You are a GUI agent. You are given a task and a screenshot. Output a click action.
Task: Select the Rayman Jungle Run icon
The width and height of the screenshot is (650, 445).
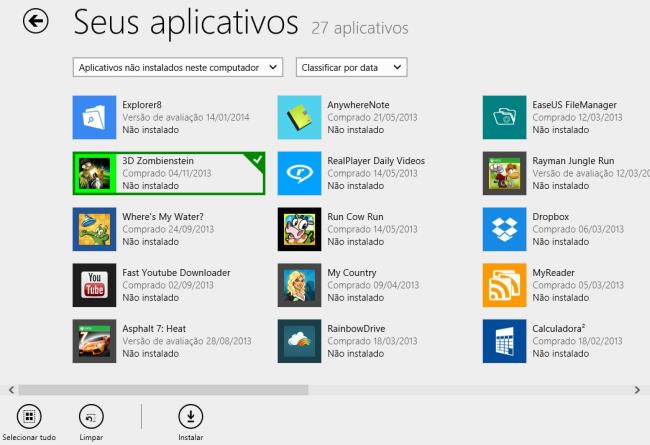click(x=504, y=173)
